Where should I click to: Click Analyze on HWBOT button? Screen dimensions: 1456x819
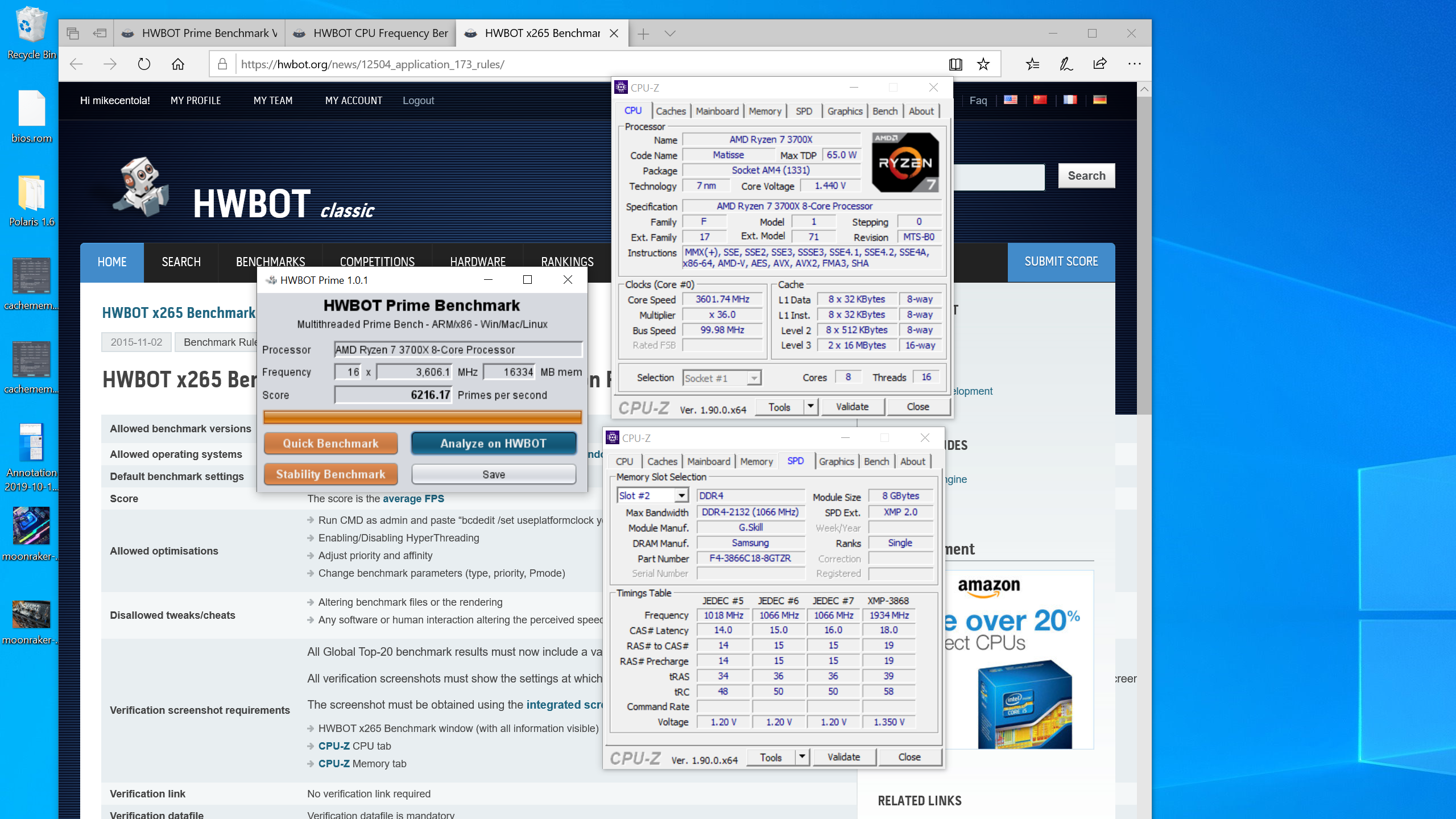pos(493,444)
